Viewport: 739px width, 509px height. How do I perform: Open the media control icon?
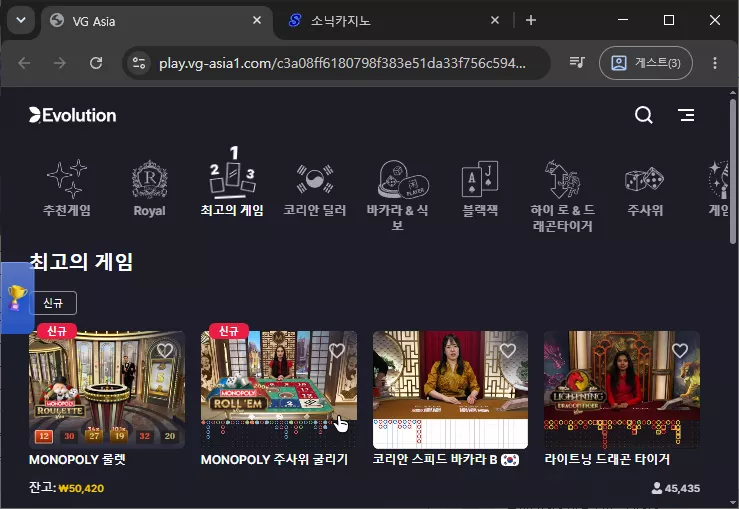point(576,62)
